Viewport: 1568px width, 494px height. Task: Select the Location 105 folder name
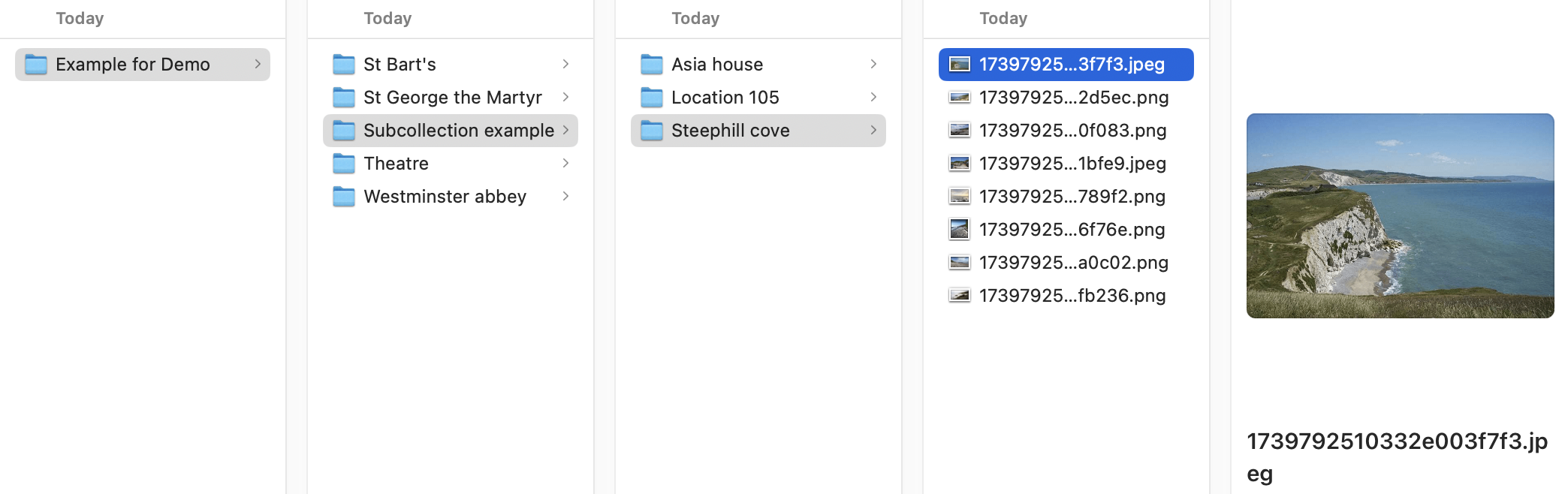coord(725,98)
